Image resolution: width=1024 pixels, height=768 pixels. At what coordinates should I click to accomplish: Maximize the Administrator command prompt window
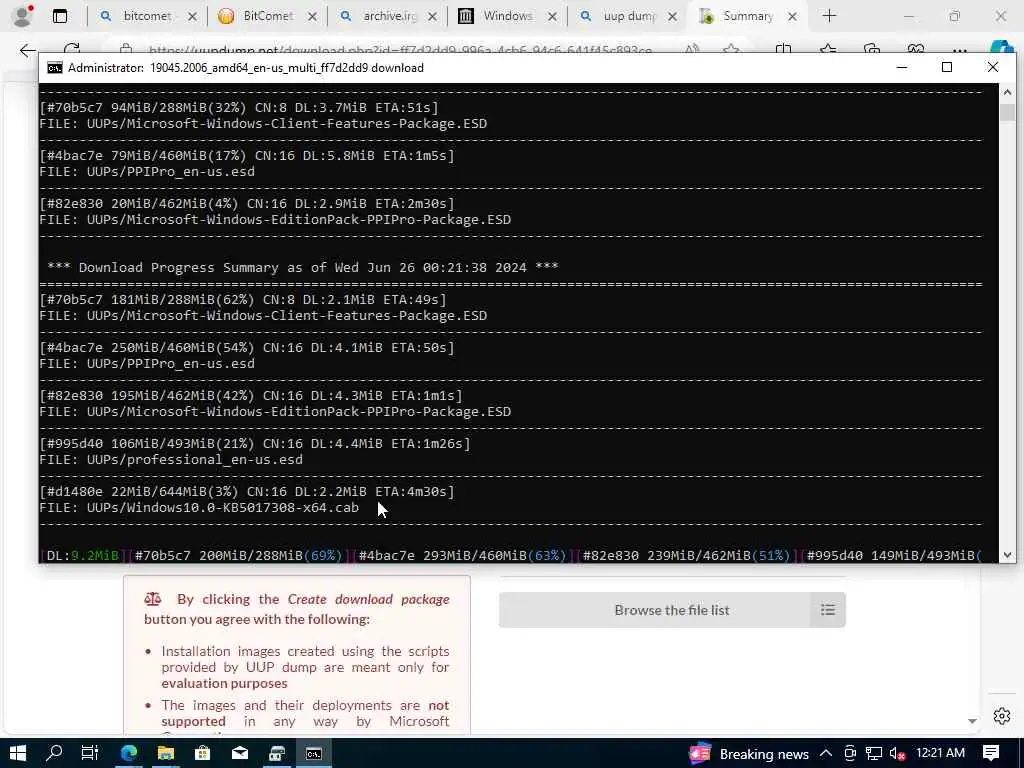coord(947,67)
